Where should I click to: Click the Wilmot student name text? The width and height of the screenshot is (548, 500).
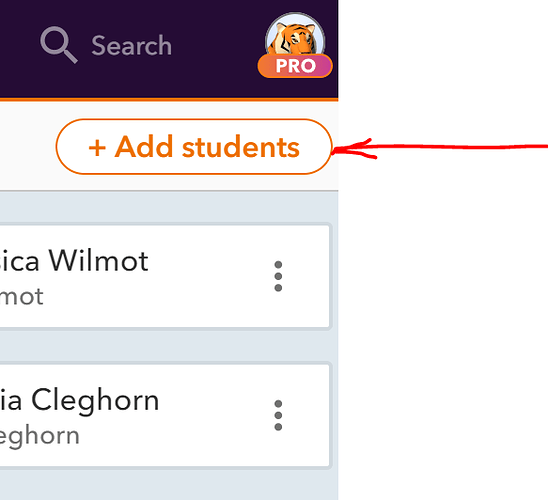[74, 261]
